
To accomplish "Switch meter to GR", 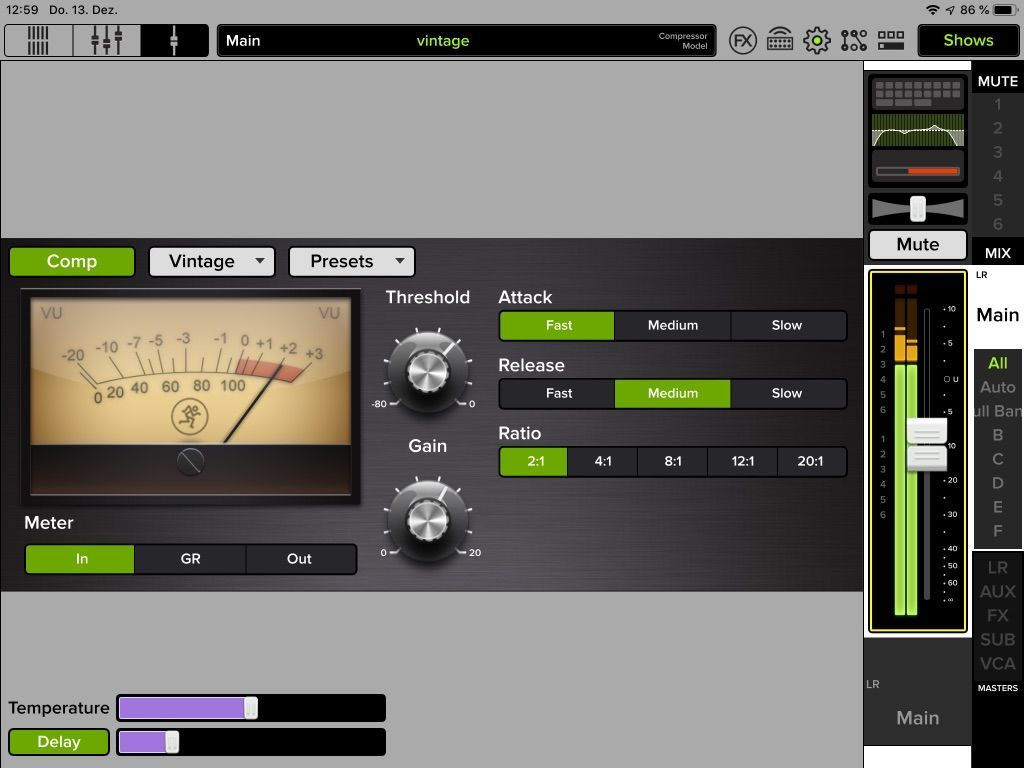I will (190, 559).
